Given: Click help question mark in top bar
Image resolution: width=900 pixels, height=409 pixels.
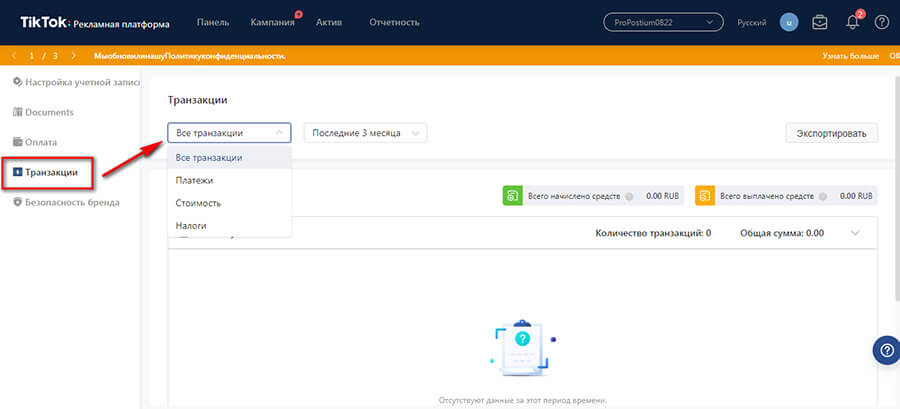Looking at the screenshot, I should click(x=881, y=22).
